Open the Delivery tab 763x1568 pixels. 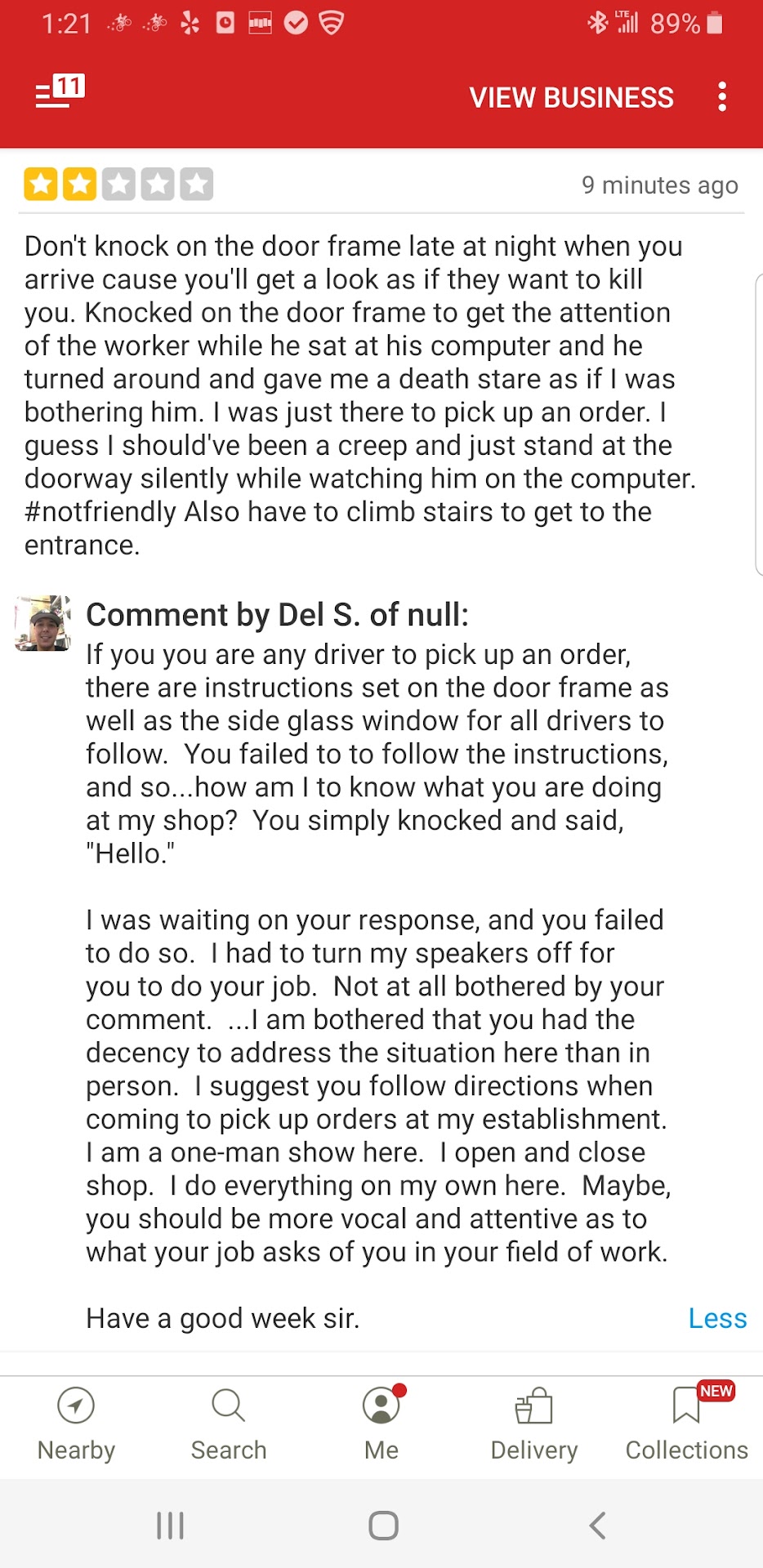click(533, 1406)
